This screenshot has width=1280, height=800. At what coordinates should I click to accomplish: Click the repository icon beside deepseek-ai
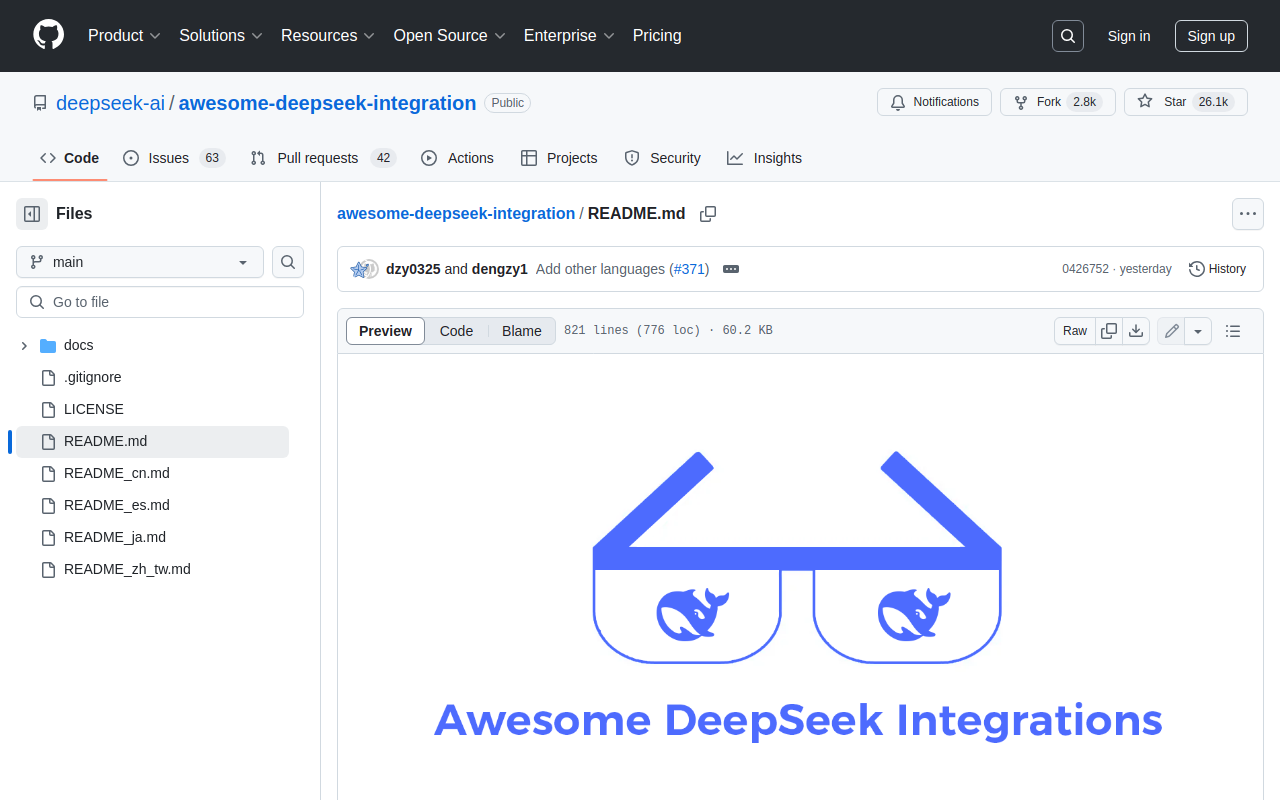pyautogui.click(x=40, y=103)
